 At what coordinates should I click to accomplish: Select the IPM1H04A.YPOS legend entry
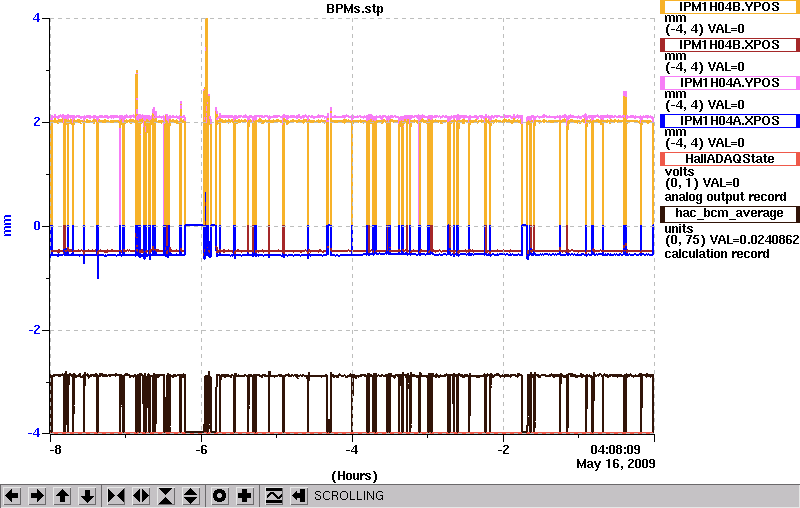pyautogui.click(x=730, y=83)
